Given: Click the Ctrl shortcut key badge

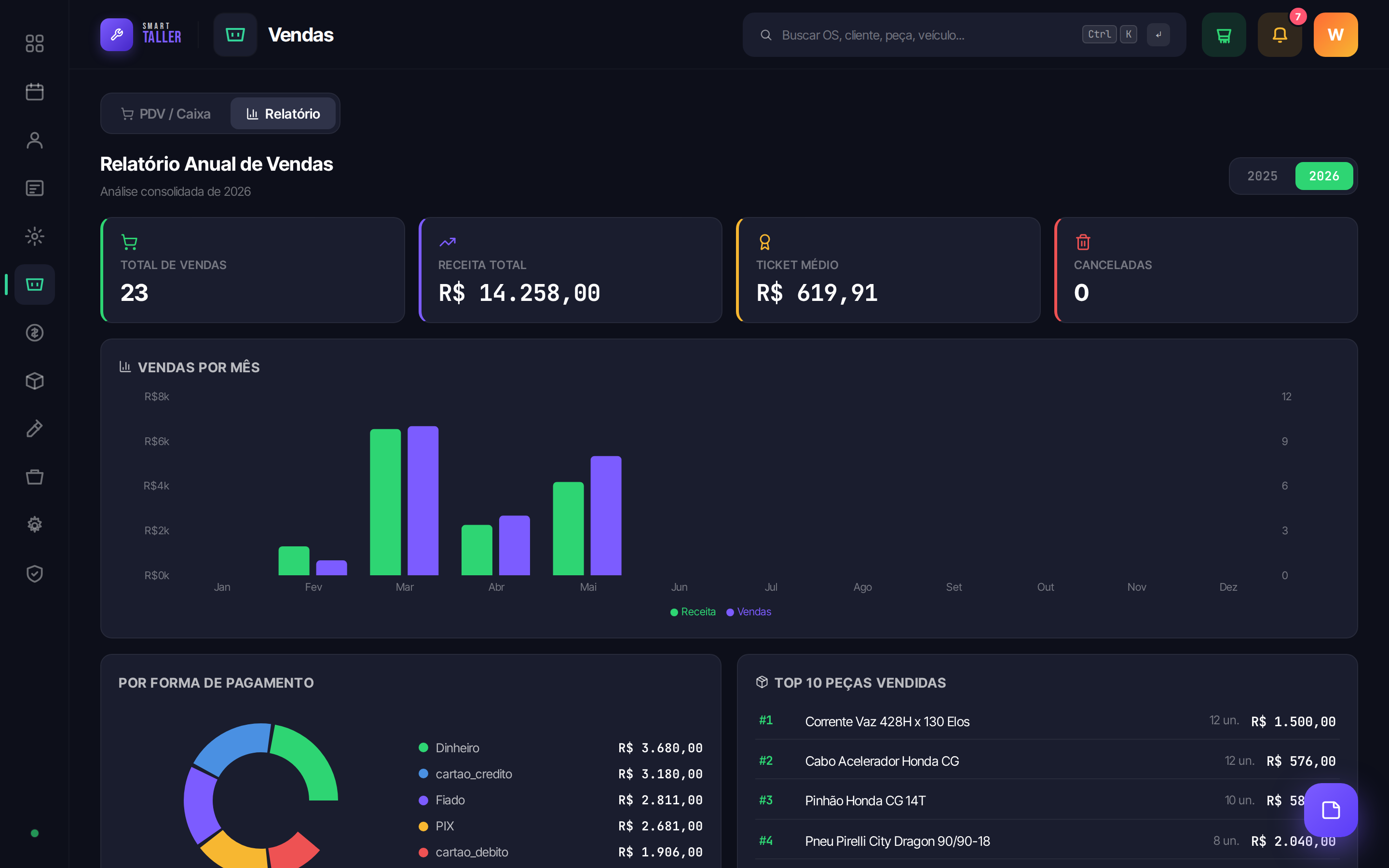Looking at the screenshot, I should pos(1099,34).
